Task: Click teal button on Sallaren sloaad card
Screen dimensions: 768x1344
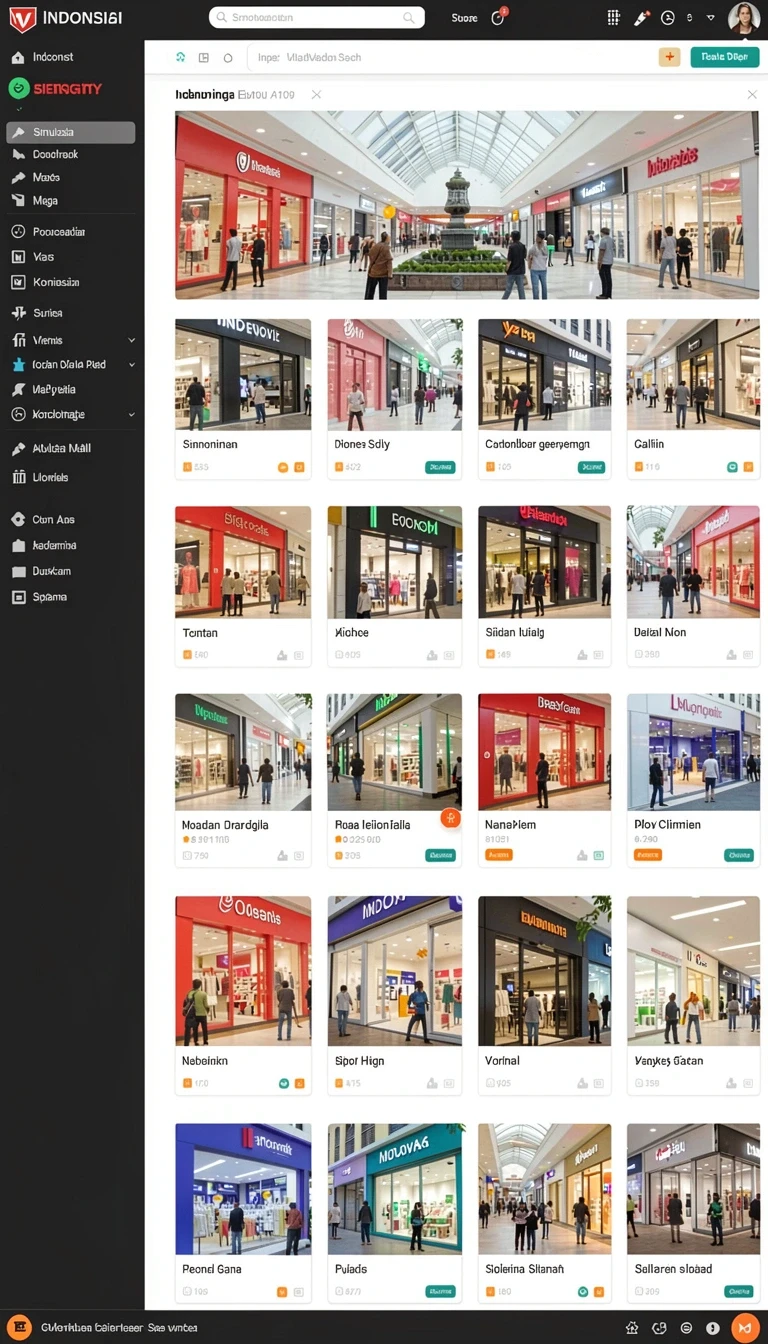Action: [738, 1291]
